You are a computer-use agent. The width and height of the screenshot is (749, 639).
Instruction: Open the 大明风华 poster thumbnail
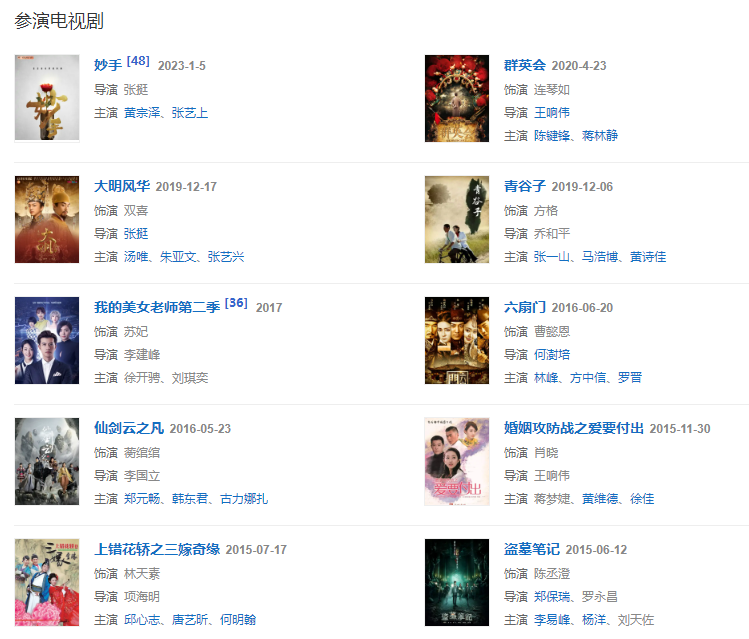click(x=47, y=219)
